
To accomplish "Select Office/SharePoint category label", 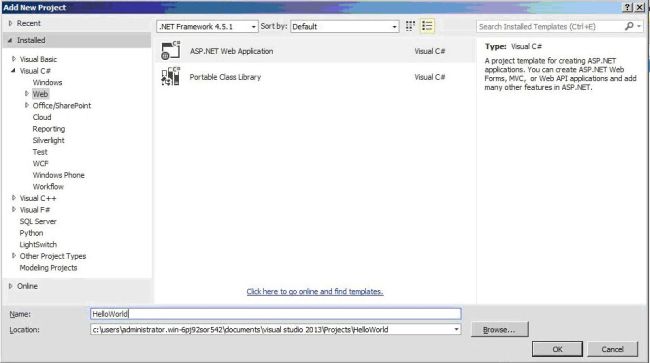I will click(x=62, y=106).
